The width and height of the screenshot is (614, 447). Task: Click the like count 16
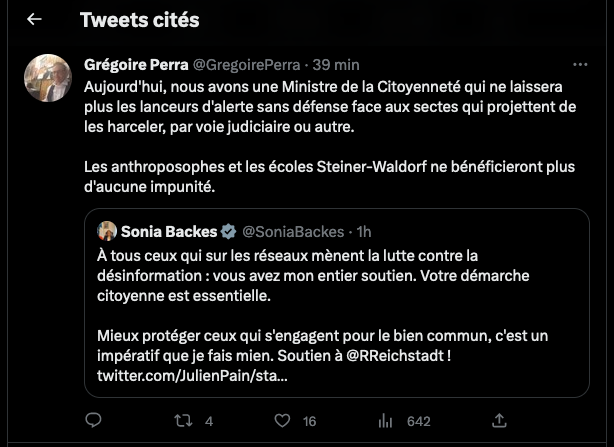pos(309,420)
